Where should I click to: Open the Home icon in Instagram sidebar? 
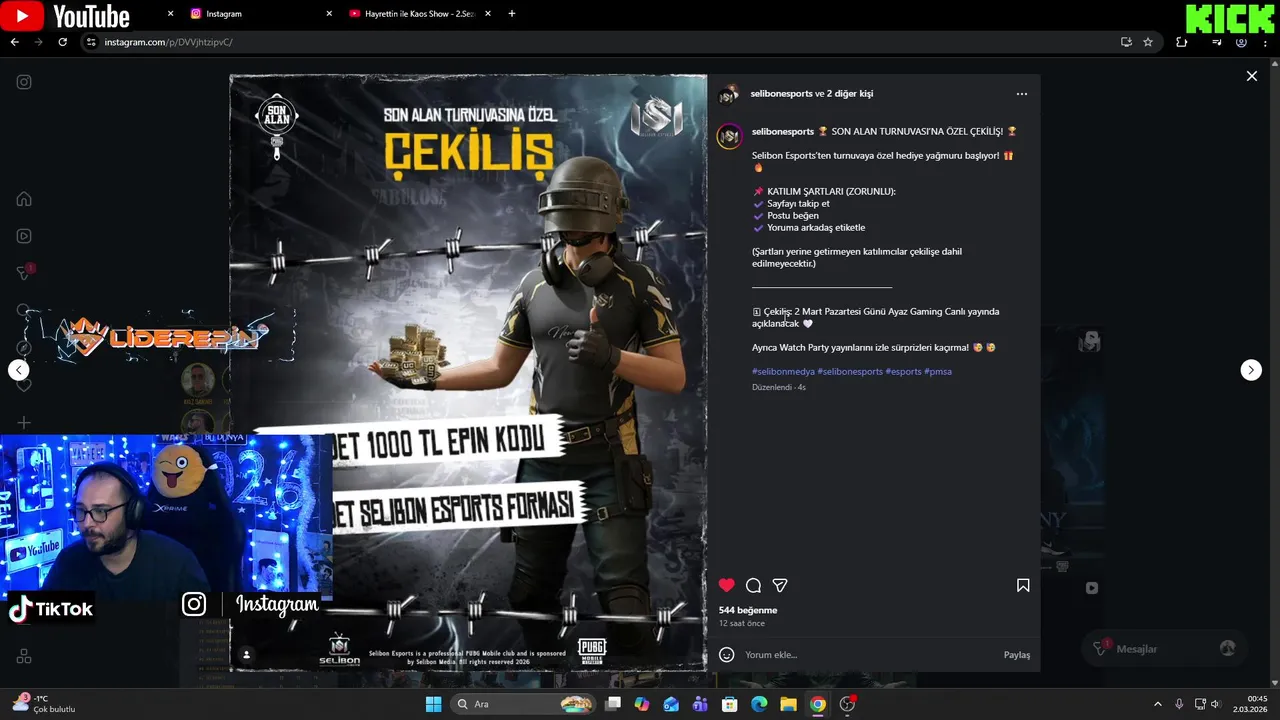click(x=24, y=198)
